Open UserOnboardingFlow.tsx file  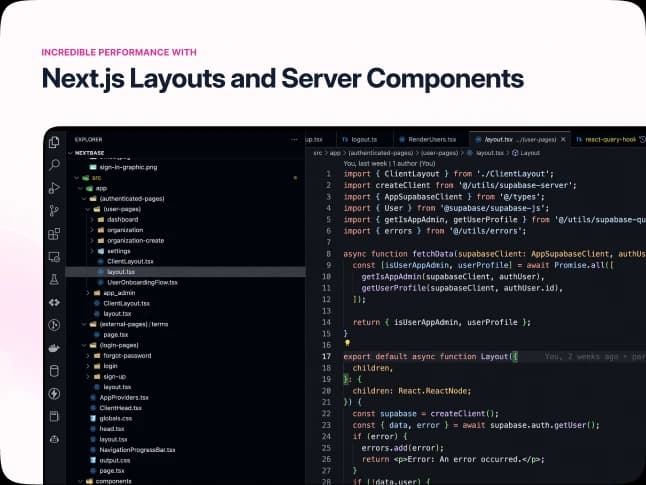(142, 282)
